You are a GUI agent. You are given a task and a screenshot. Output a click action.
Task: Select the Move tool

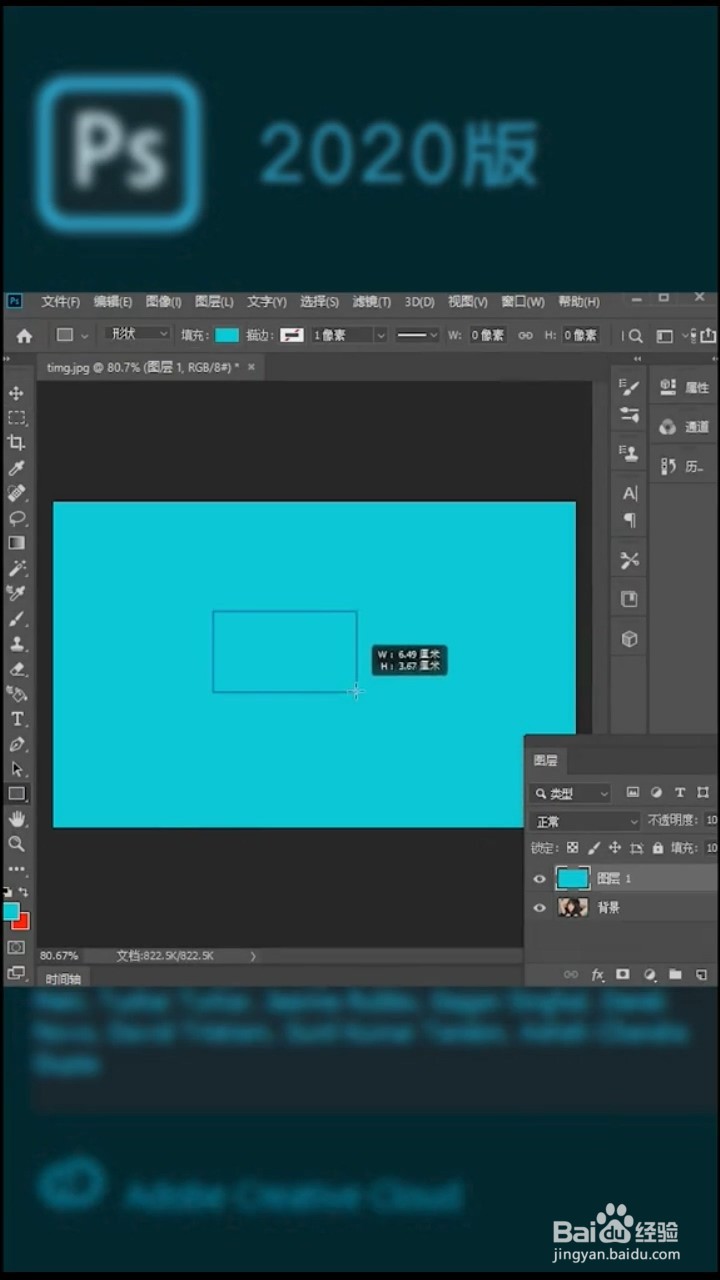pyautogui.click(x=16, y=393)
